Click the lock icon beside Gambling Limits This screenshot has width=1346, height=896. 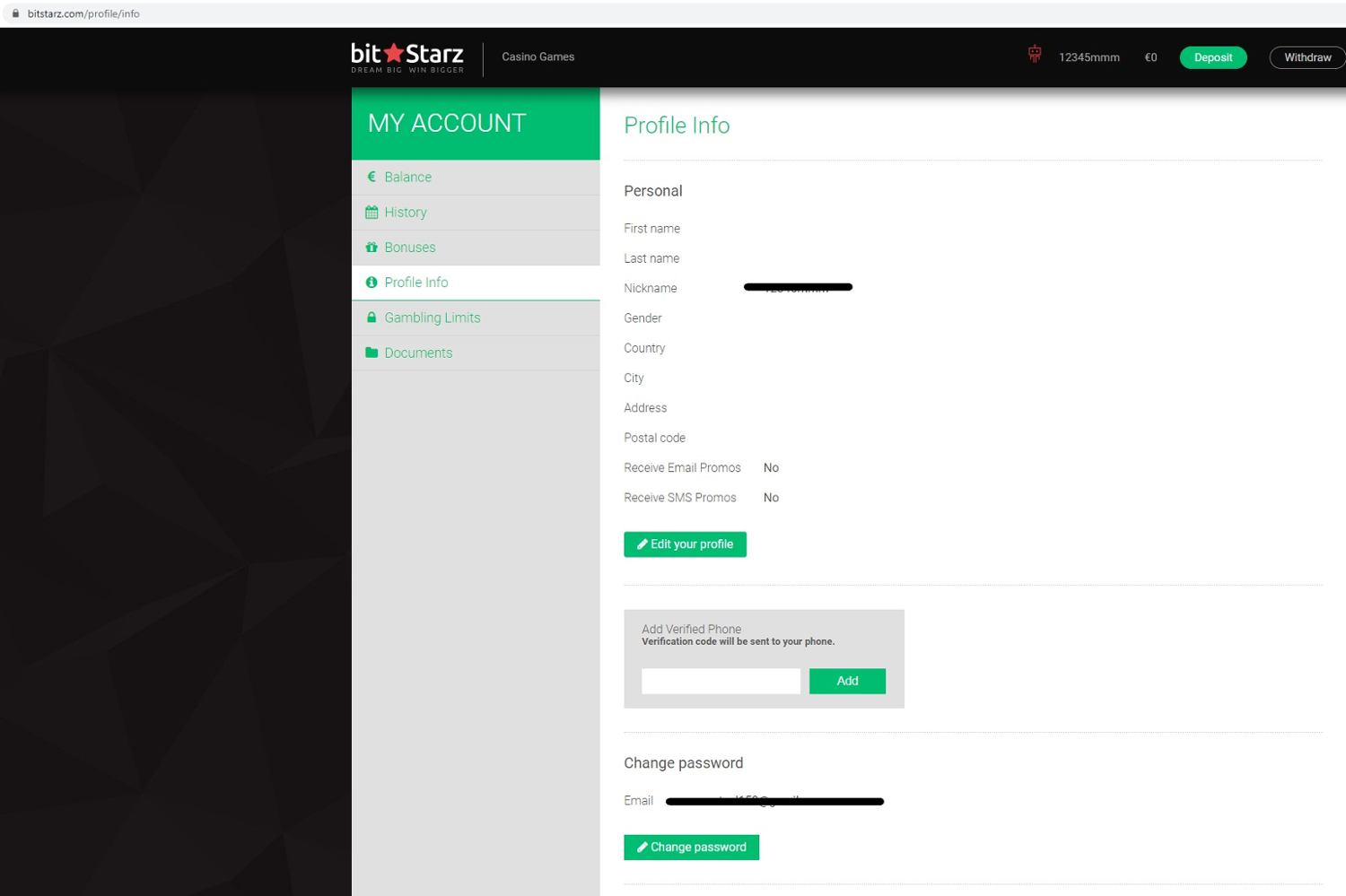click(x=371, y=318)
